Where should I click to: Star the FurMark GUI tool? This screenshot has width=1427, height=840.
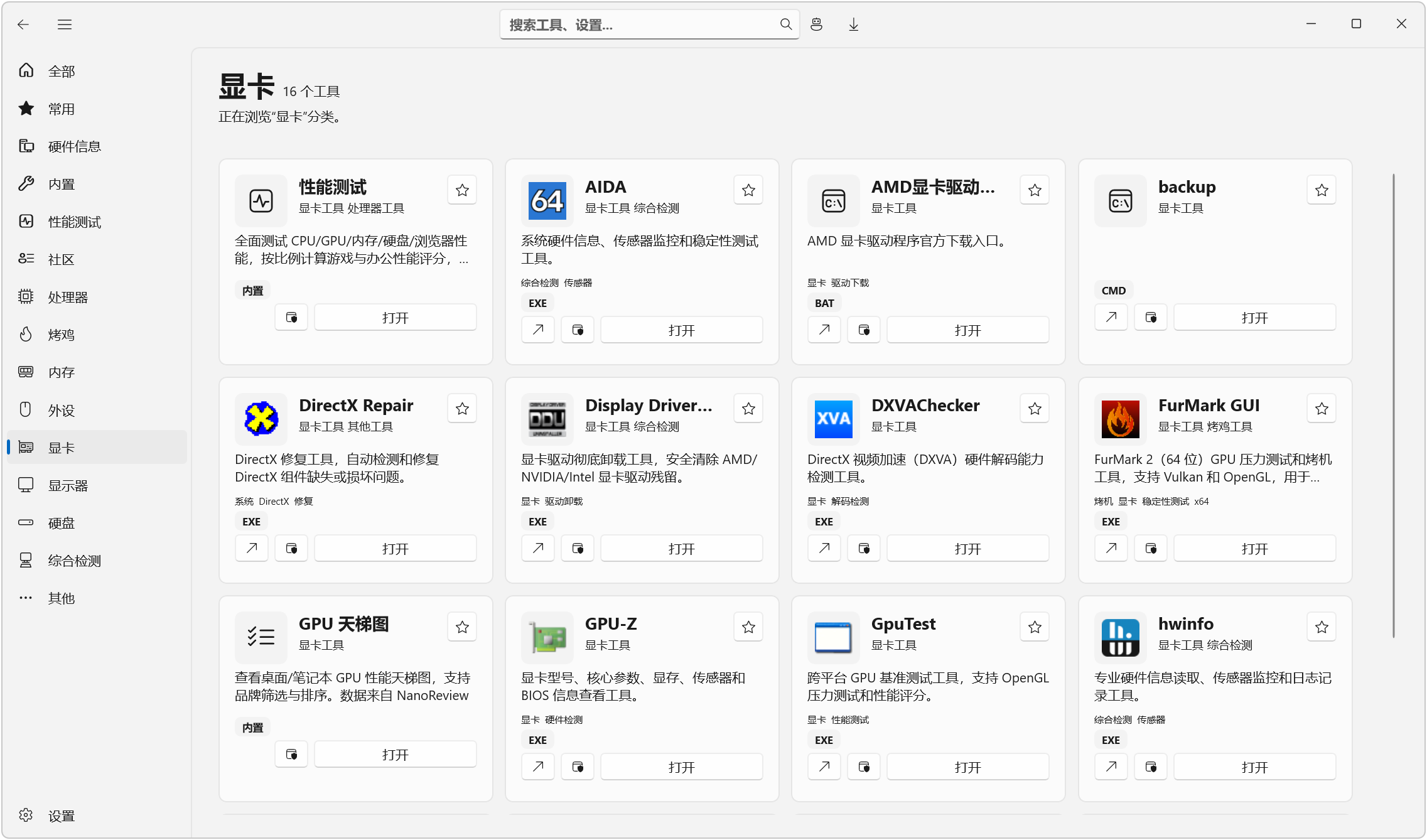click(1322, 409)
